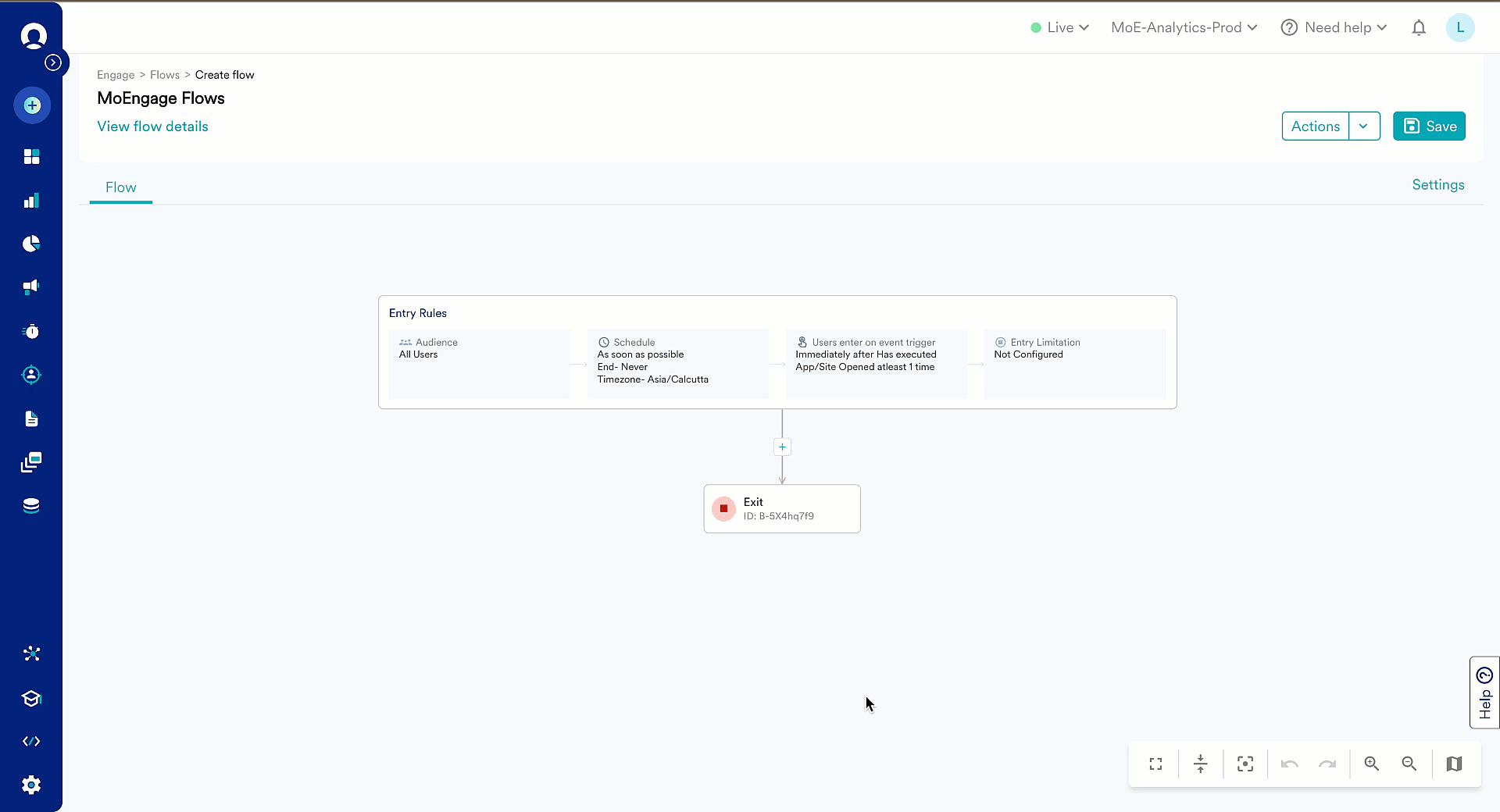Open the Analytics bar-chart icon
The image size is (1500, 812).
[x=32, y=201]
